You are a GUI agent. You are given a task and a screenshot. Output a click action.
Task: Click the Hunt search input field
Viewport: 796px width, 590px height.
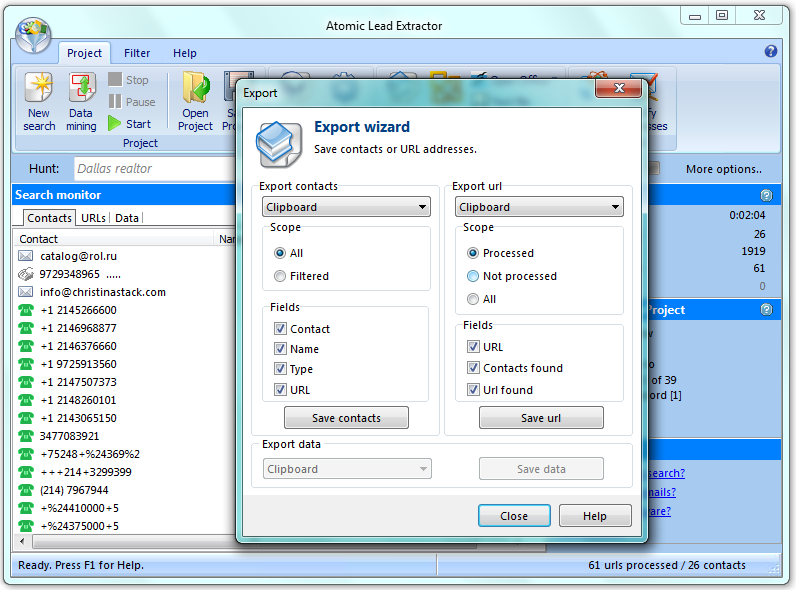click(150, 169)
